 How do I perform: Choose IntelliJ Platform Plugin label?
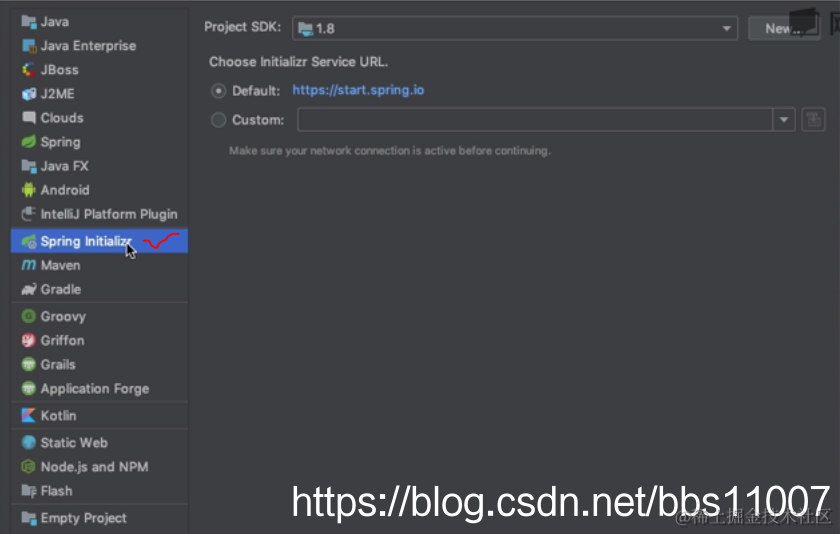point(109,214)
